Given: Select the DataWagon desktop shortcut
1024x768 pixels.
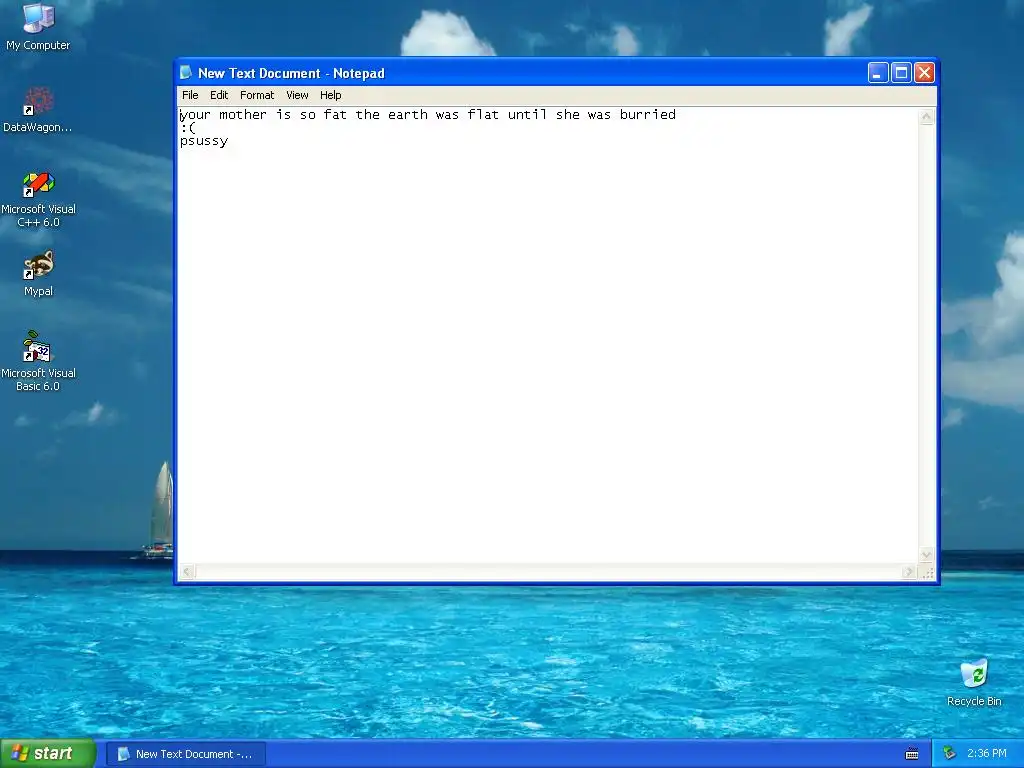Looking at the screenshot, I should [38, 110].
